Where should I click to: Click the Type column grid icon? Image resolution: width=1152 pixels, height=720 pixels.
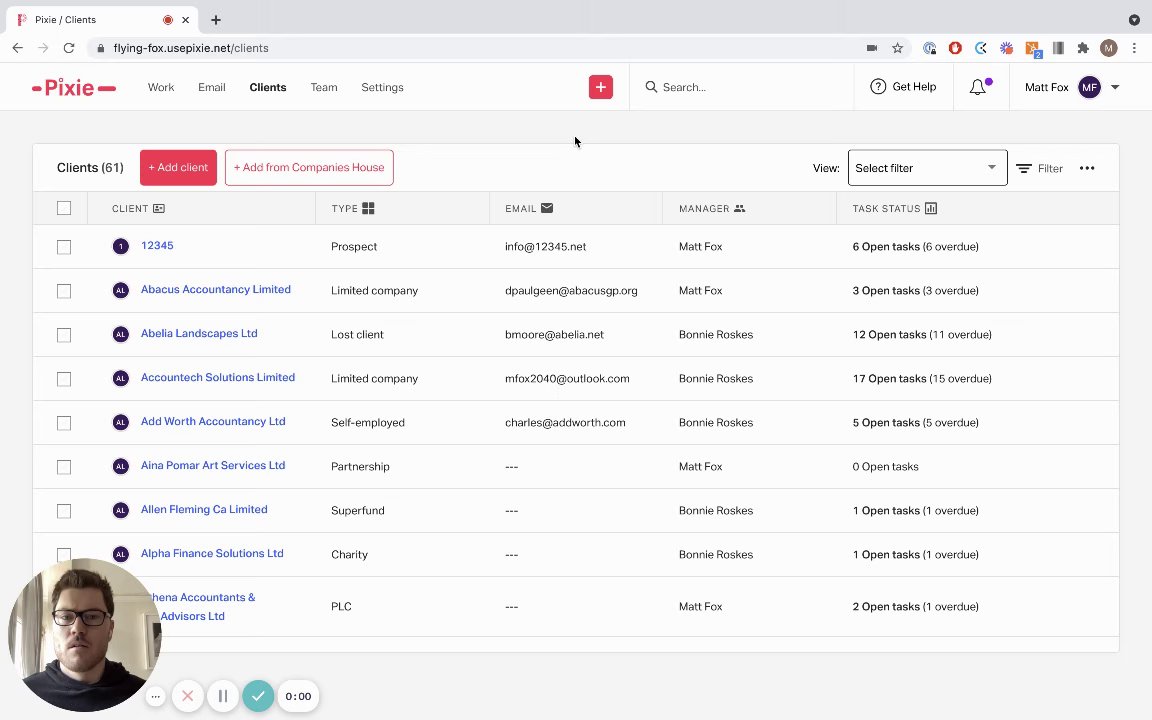(x=368, y=208)
